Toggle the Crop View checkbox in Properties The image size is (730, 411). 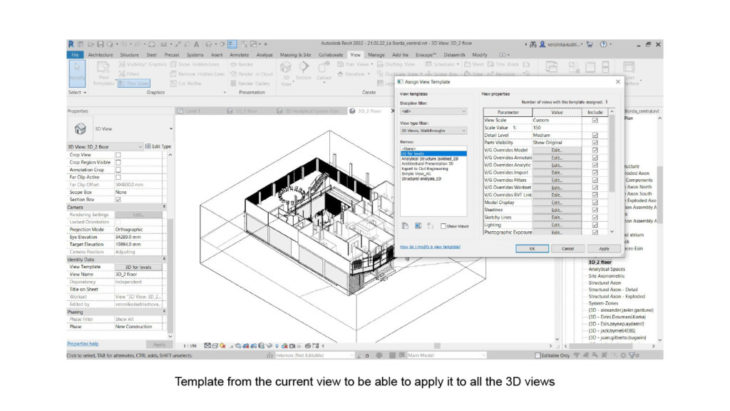117,155
